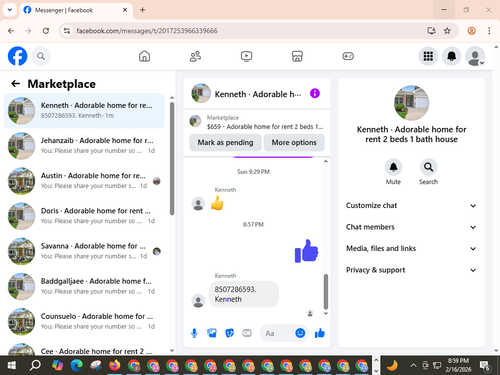Viewport: 500px width, 375px height.
Task: Bookmark this page with the star icon
Action: (x=447, y=31)
